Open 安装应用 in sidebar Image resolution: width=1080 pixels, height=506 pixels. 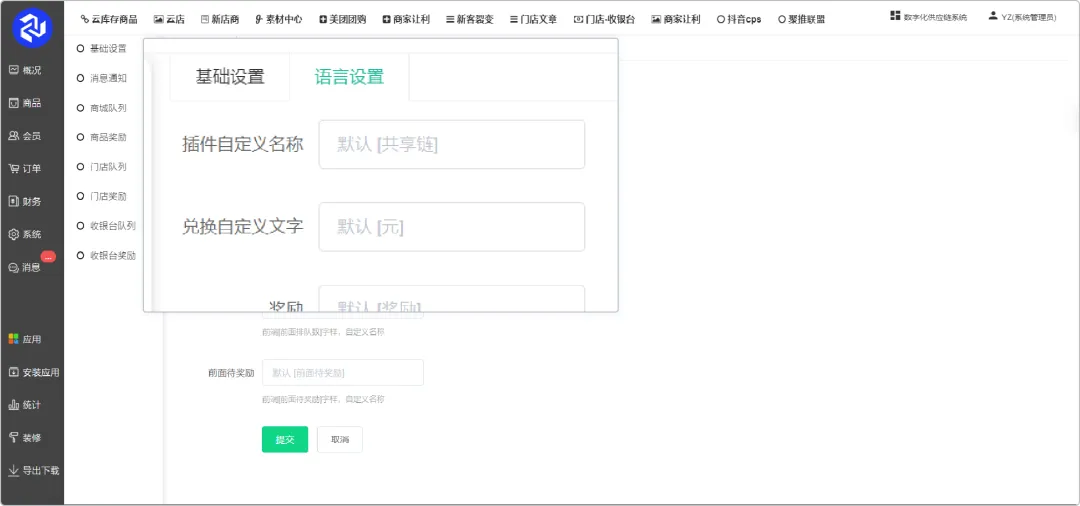click(34, 372)
